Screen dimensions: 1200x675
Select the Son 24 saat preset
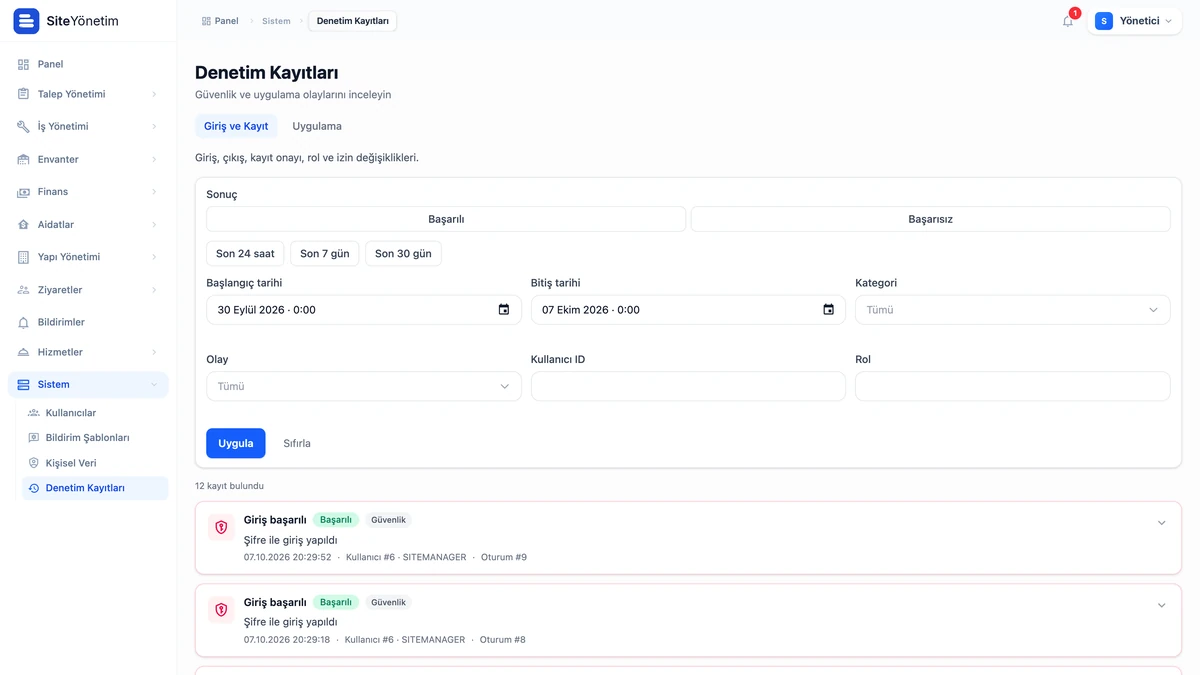[245, 254]
